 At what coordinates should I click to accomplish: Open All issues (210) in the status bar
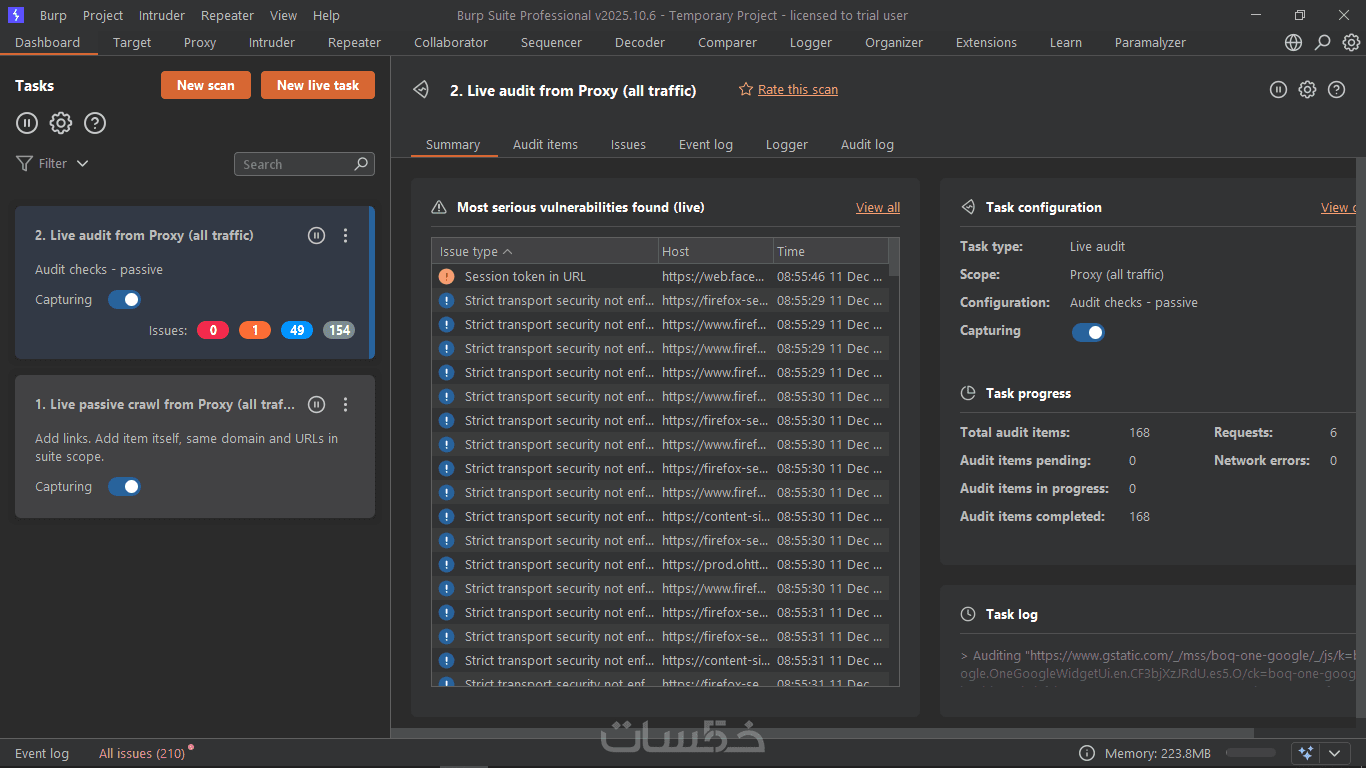pos(142,753)
